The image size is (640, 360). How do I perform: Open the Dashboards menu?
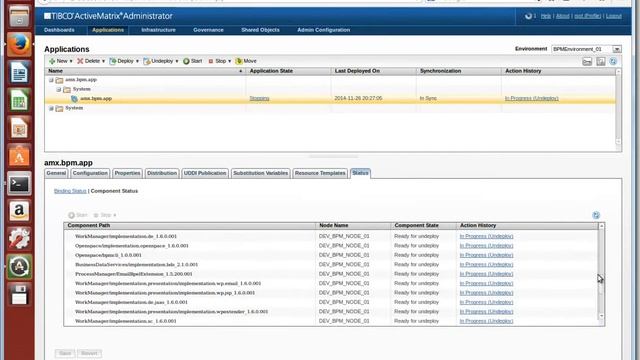pyautogui.click(x=59, y=30)
